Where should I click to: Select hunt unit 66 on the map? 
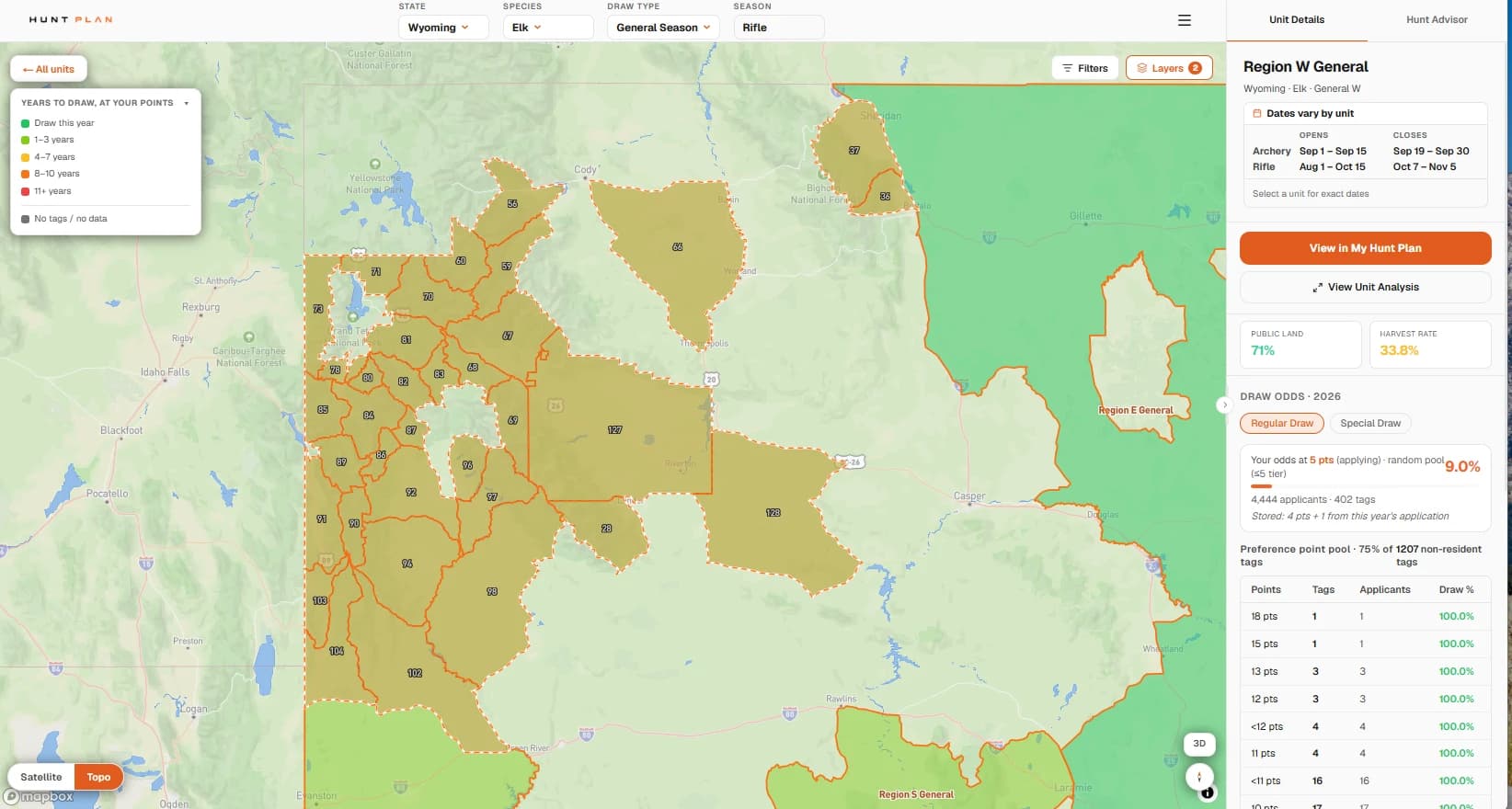[x=677, y=246]
